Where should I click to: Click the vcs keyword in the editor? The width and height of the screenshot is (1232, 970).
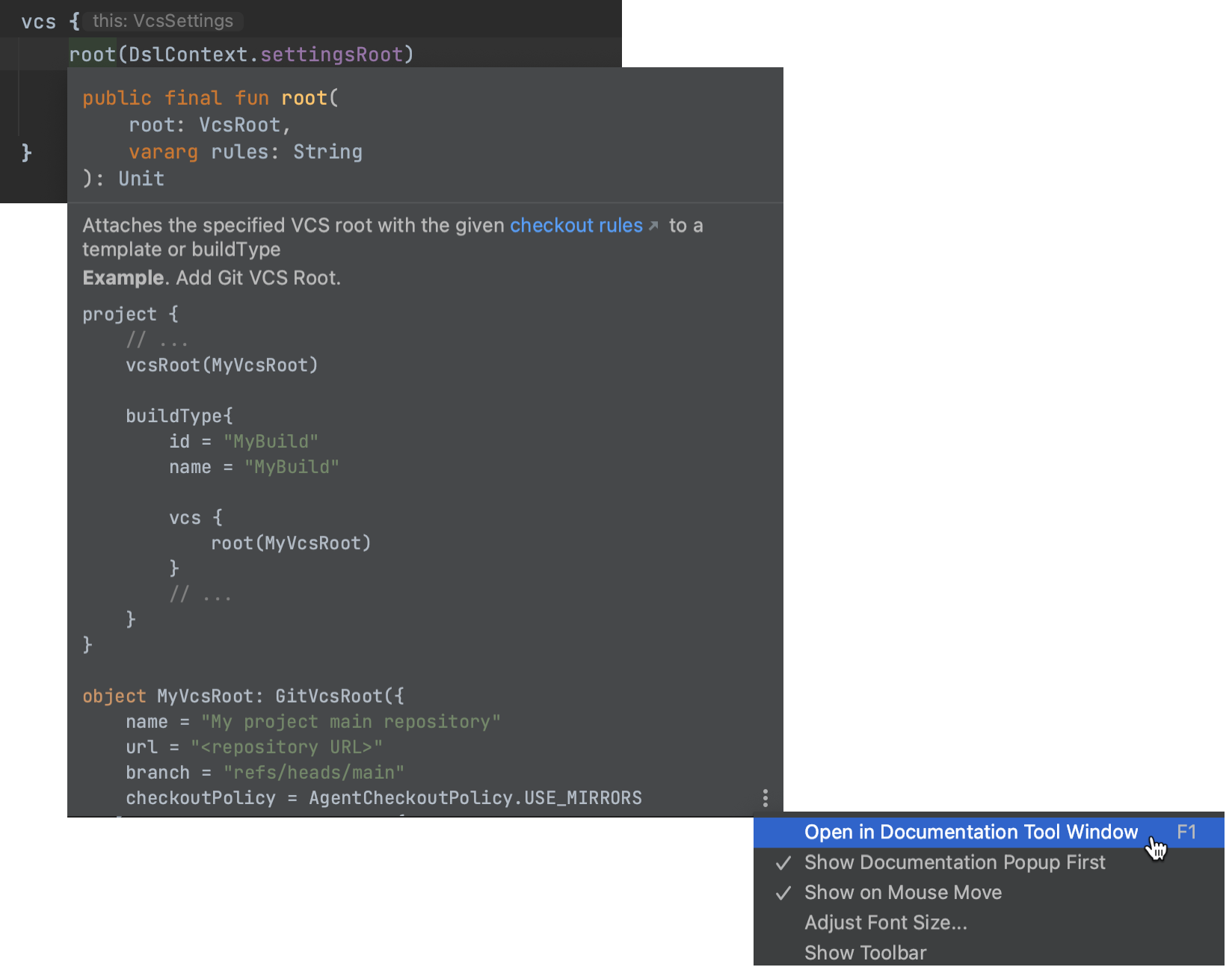pyautogui.click(x=38, y=22)
